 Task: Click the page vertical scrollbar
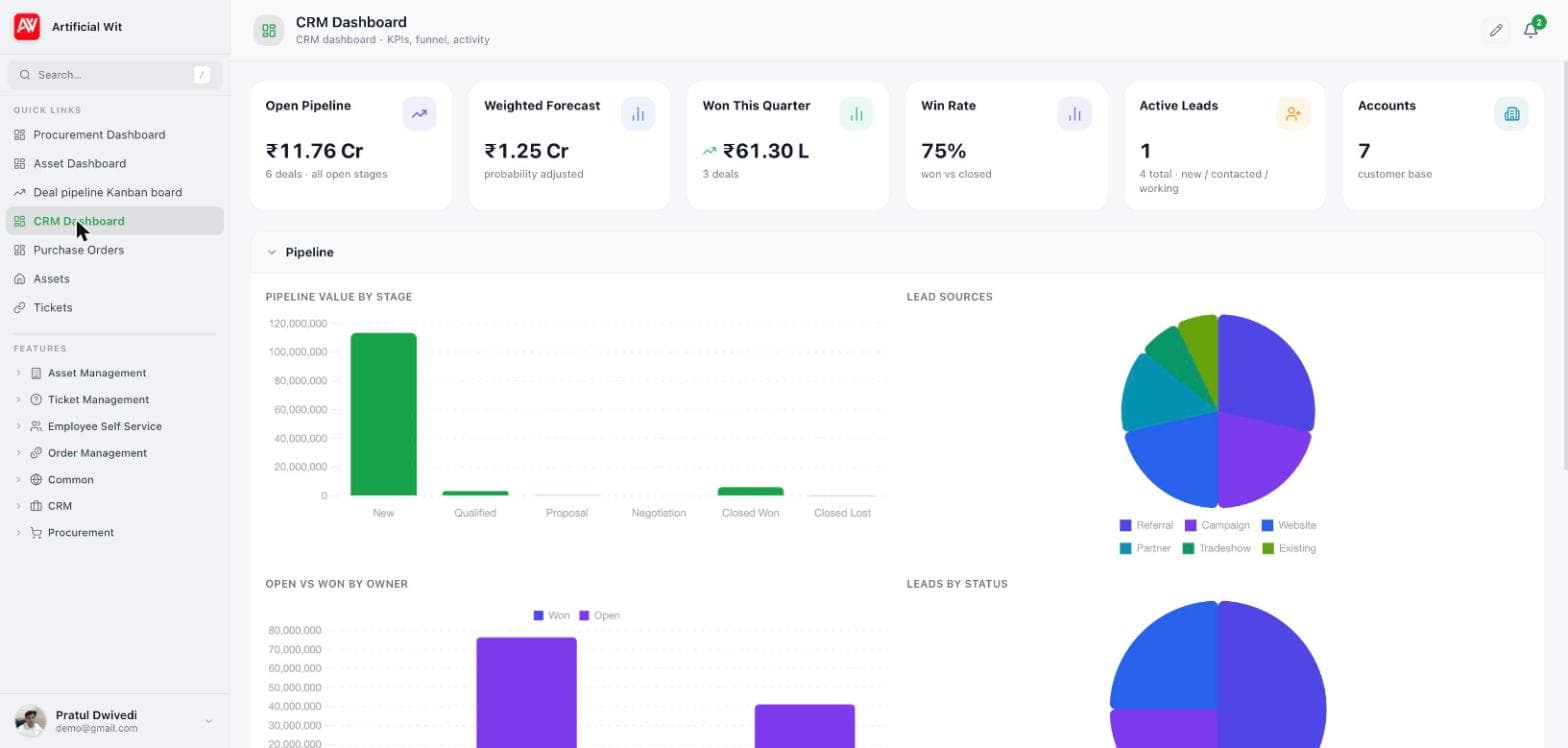tap(1563, 265)
